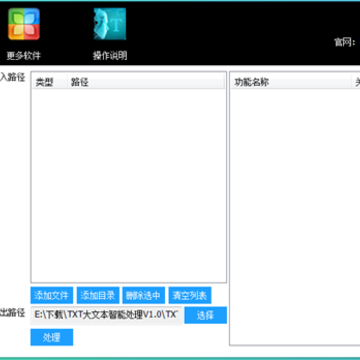Viewport: 360px width, 360px height.
Task: Click the 操作说明 text label
Action: click(x=110, y=55)
